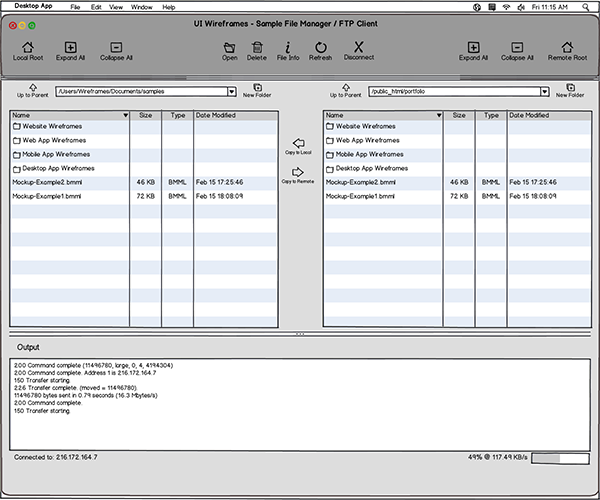
Task: Open the Window menu
Action: click(142, 7)
